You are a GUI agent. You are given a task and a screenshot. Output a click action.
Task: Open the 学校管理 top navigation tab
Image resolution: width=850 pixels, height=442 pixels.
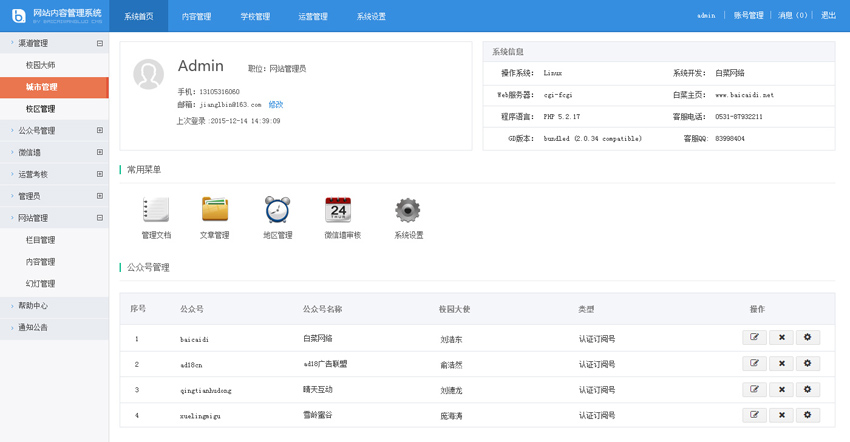(255, 17)
